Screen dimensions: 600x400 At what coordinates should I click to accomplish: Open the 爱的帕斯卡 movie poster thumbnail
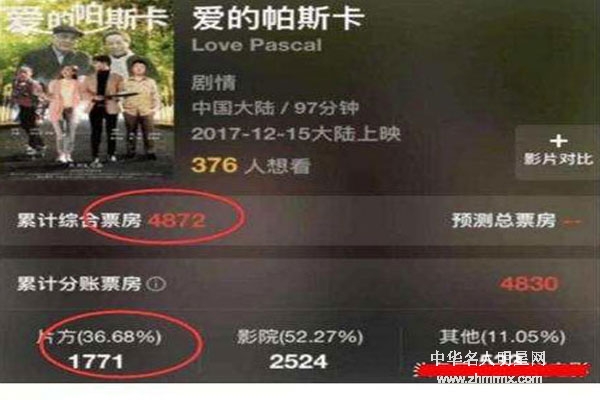tap(86, 90)
